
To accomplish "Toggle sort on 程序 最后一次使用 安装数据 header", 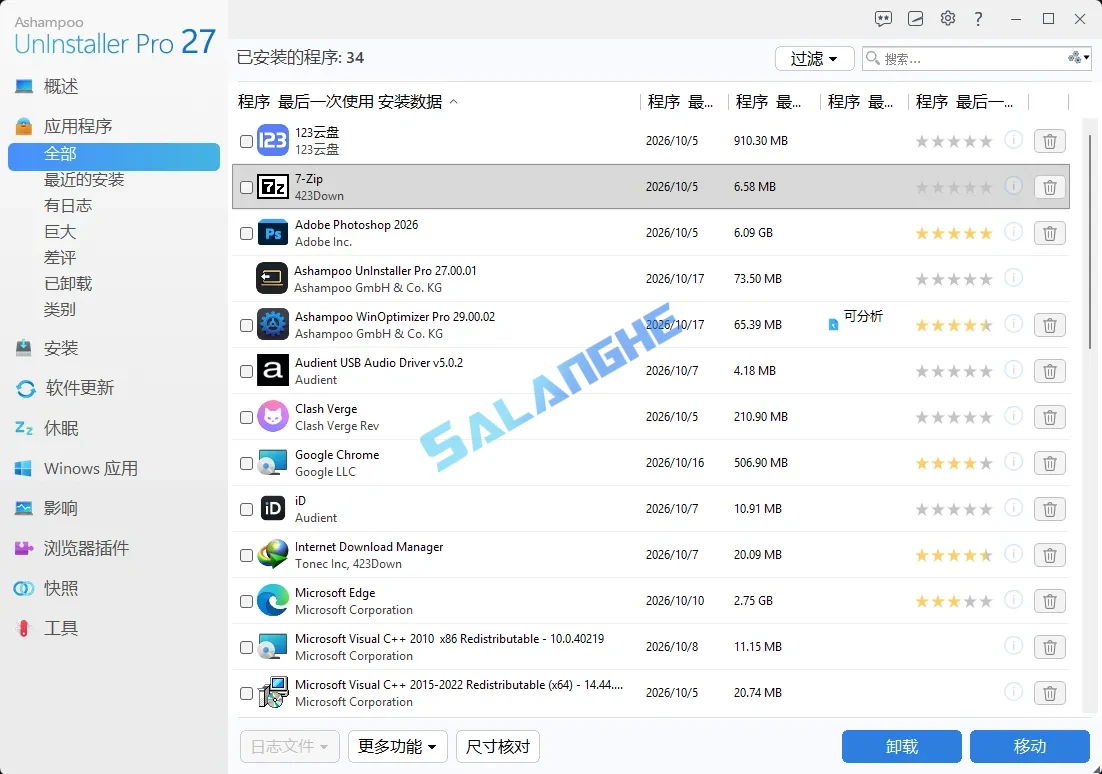I will pos(348,102).
